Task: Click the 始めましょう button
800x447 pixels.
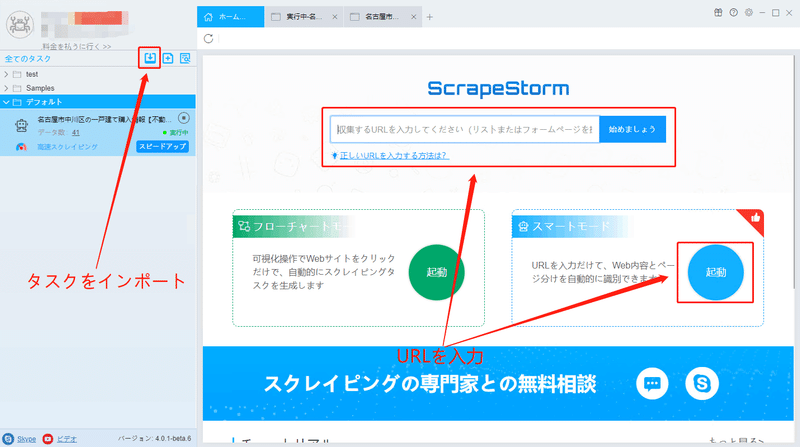Action: coord(632,129)
